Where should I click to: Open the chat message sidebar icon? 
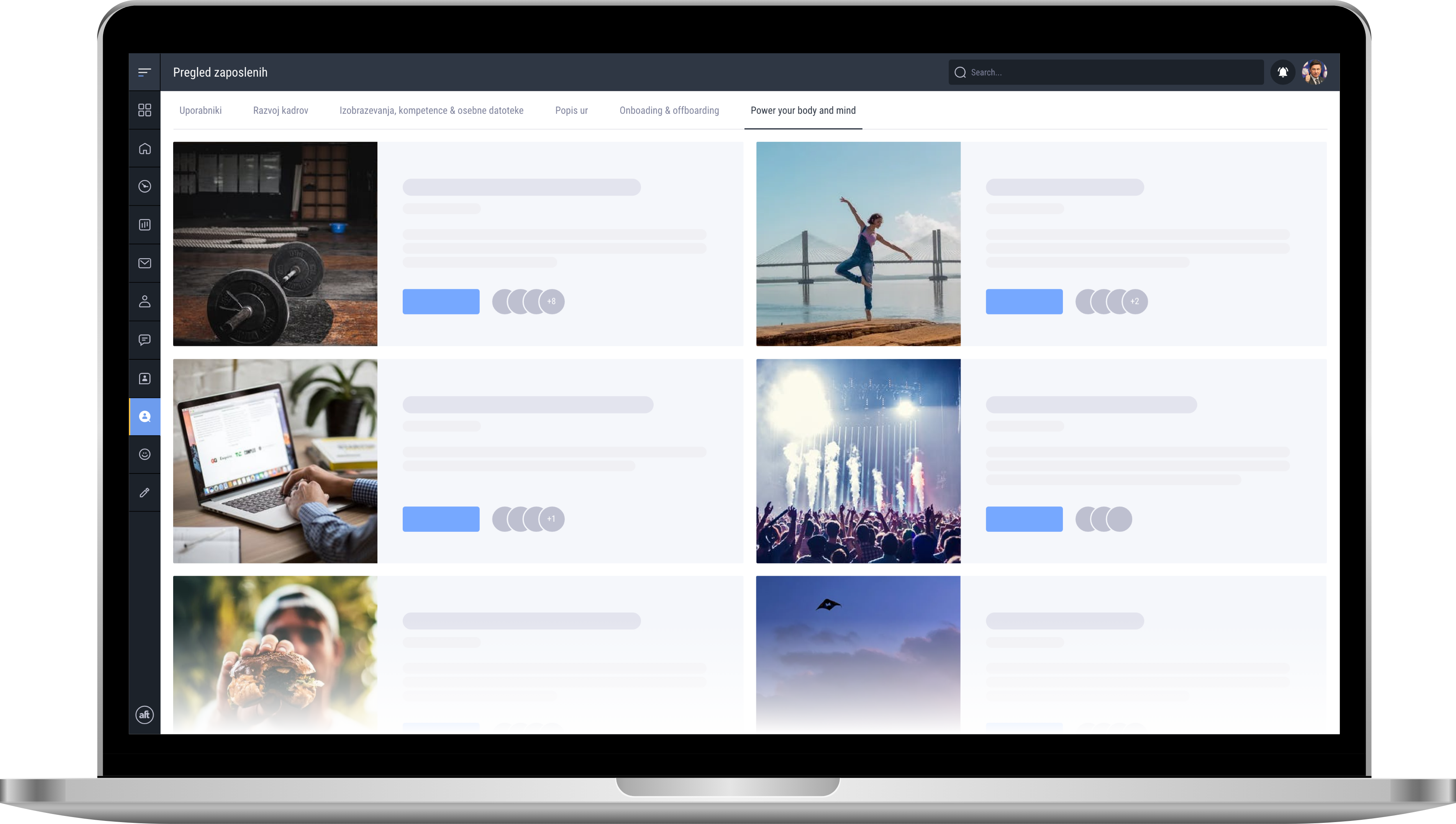tap(144, 339)
